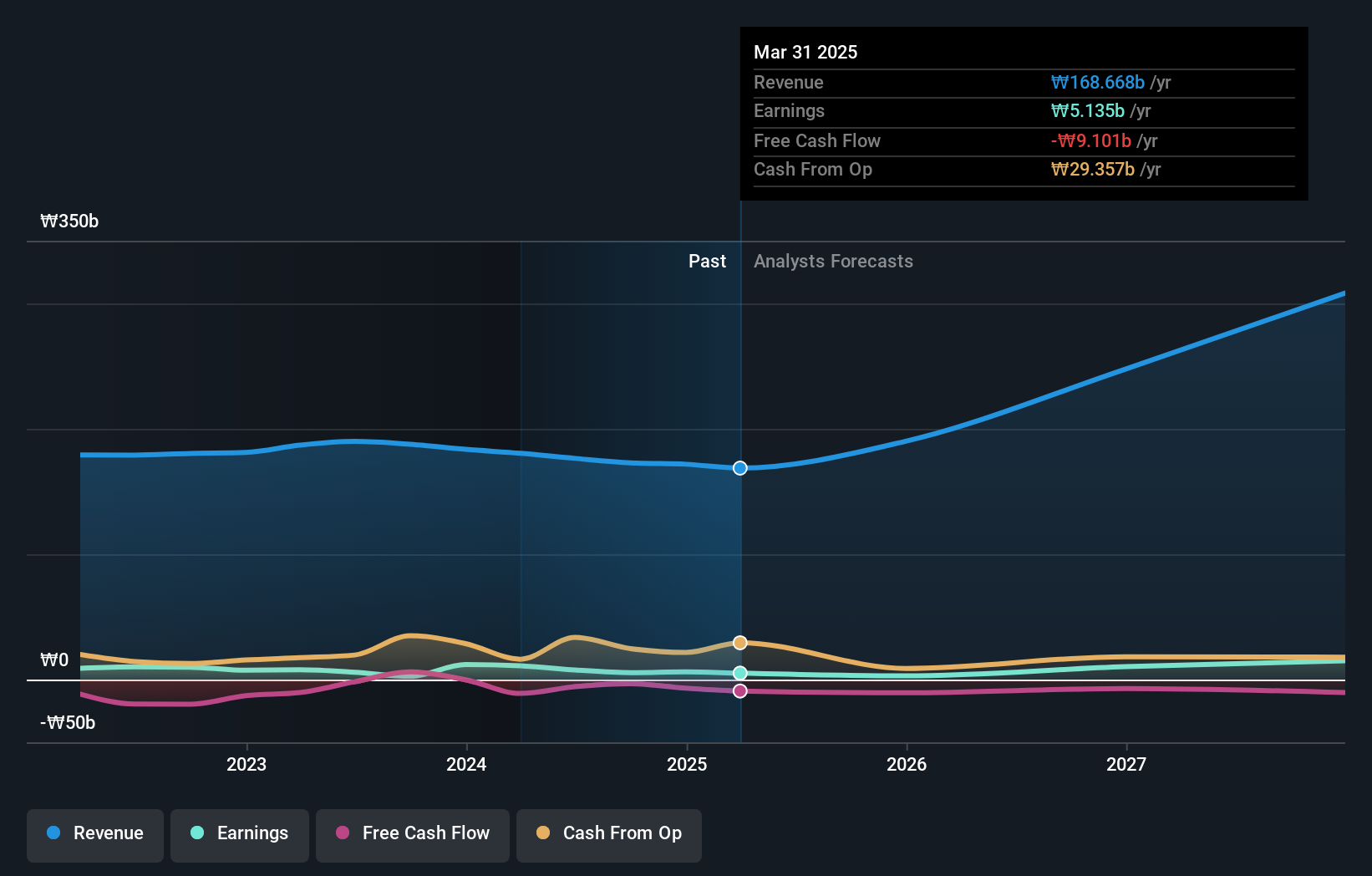Click the Cash From Op label in tooltip

point(813,170)
